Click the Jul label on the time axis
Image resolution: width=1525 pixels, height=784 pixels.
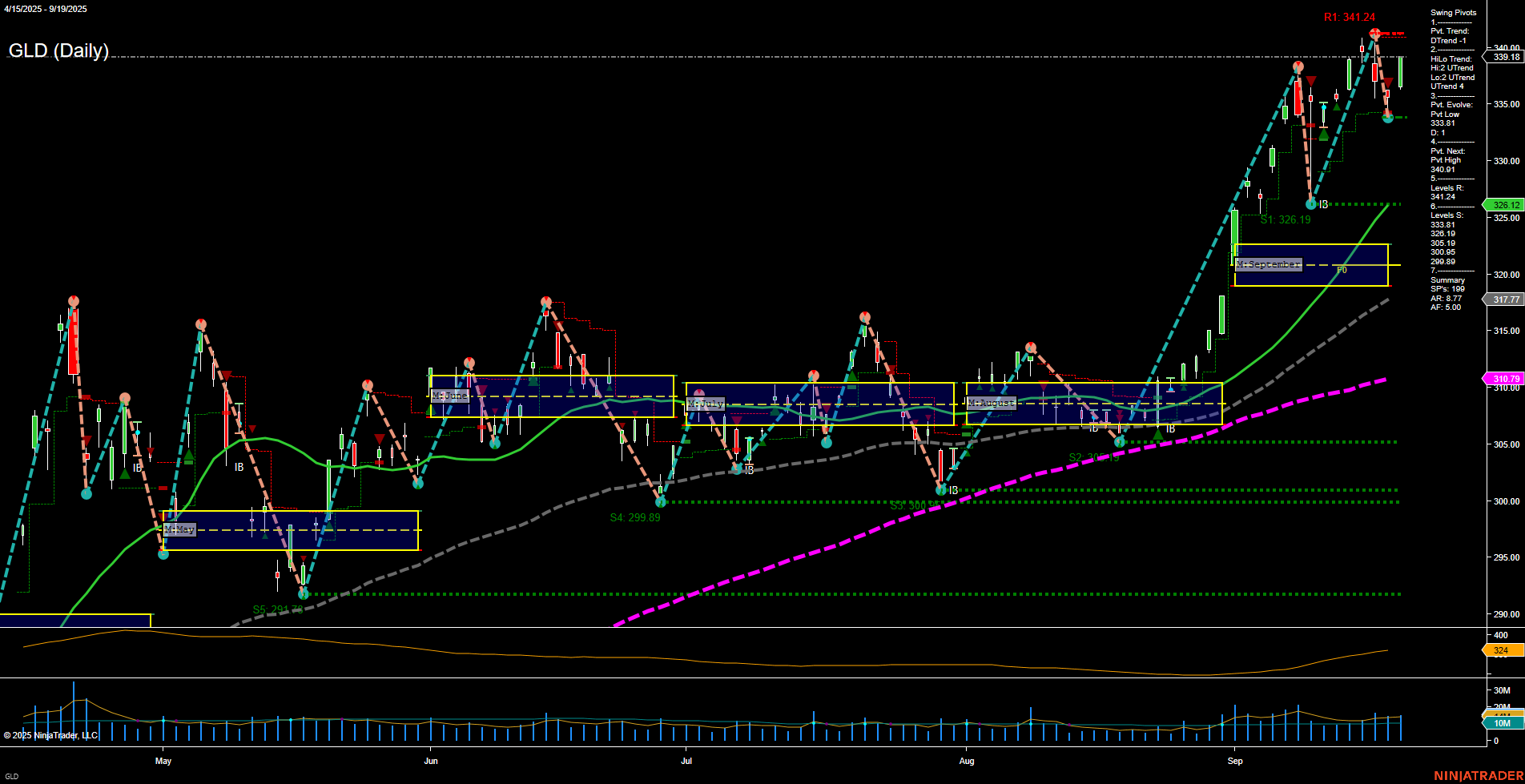pyautogui.click(x=686, y=761)
